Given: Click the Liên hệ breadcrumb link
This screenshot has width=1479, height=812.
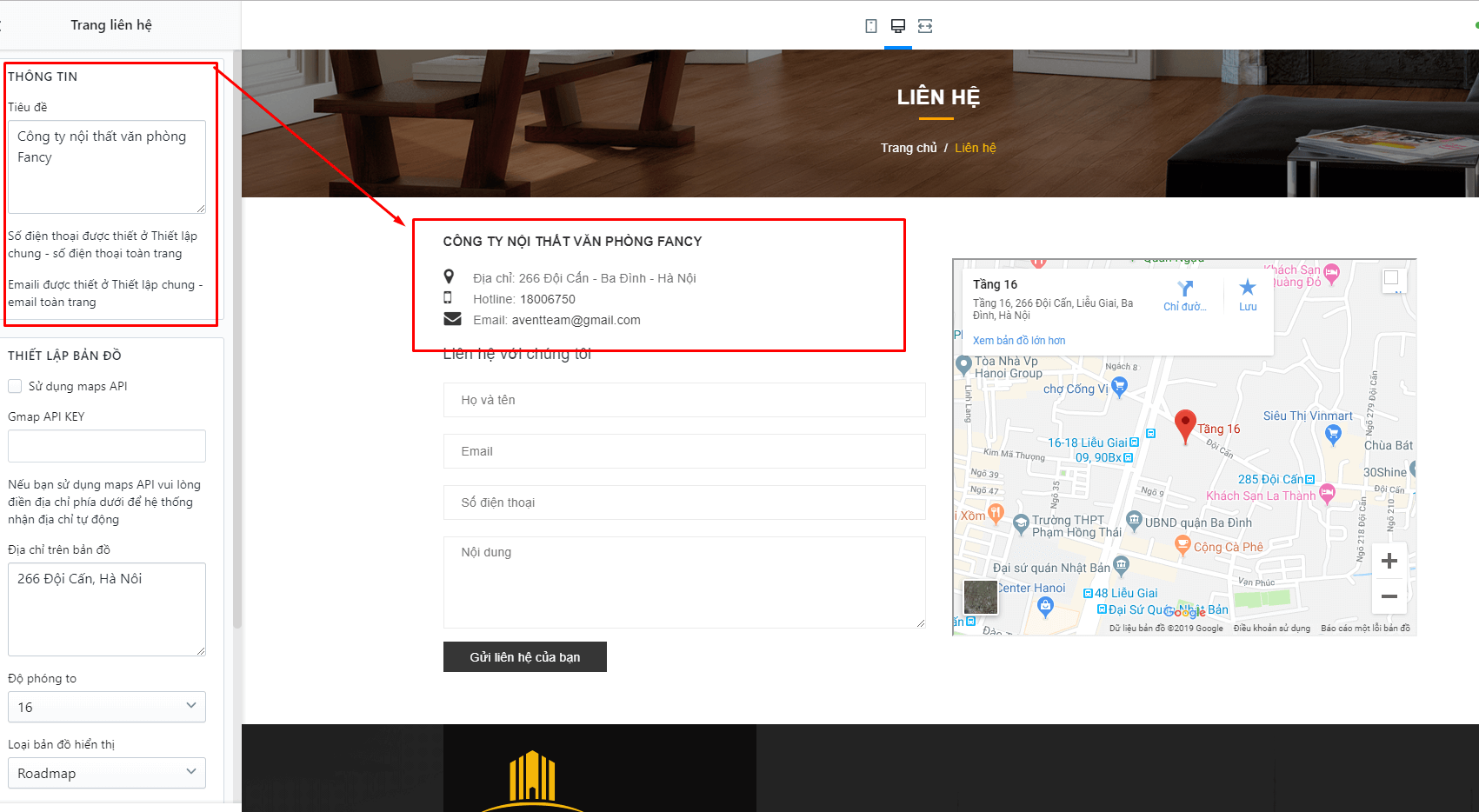Looking at the screenshot, I should click(x=976, y=148).
